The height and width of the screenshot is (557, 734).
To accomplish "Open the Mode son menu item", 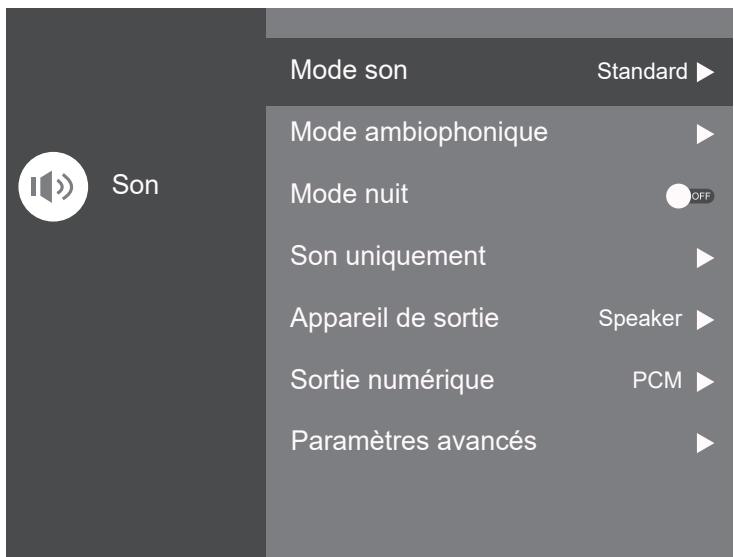I will [x=349, y=71].
